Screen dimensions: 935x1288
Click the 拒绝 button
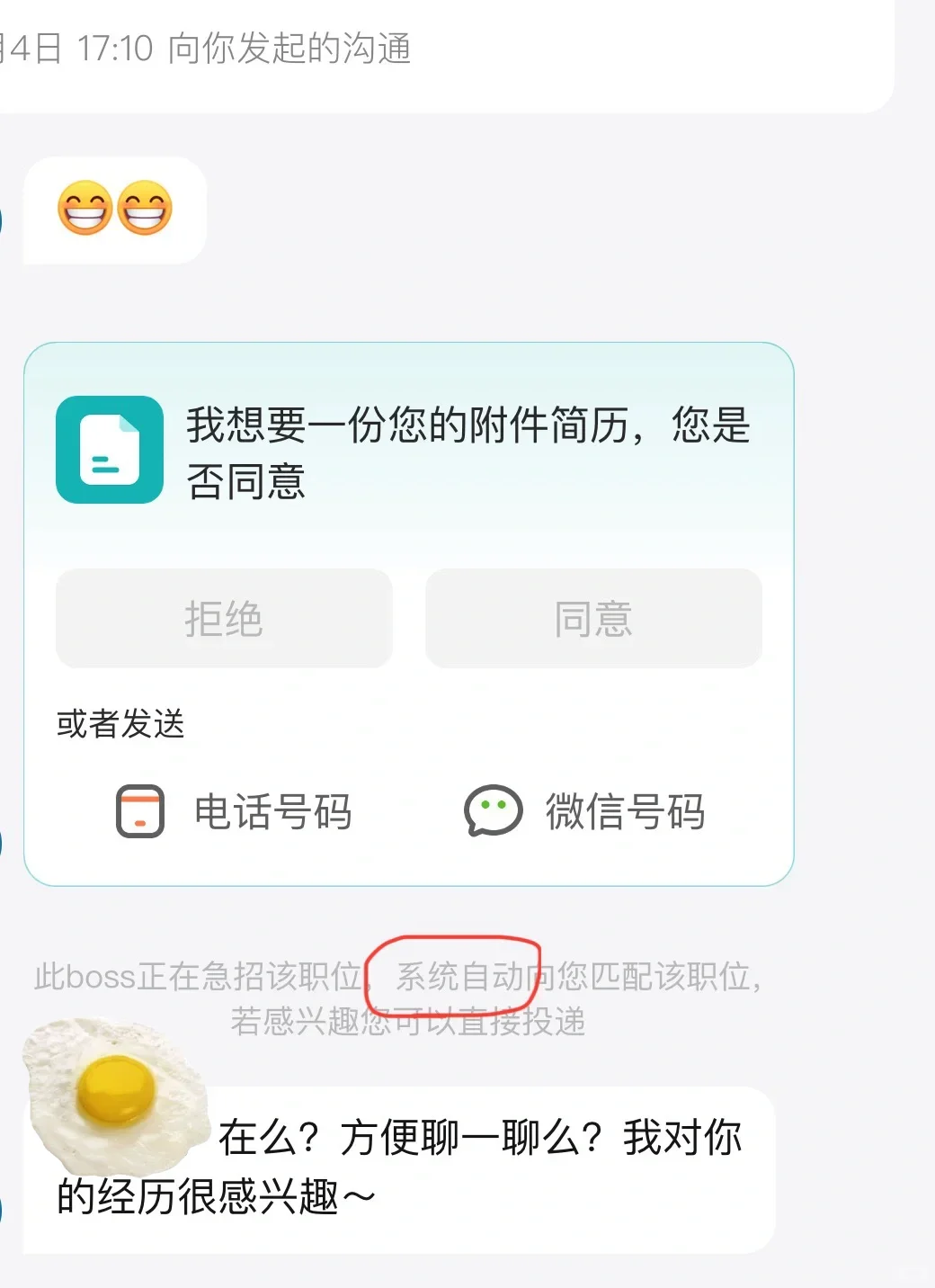click(224, 618)
